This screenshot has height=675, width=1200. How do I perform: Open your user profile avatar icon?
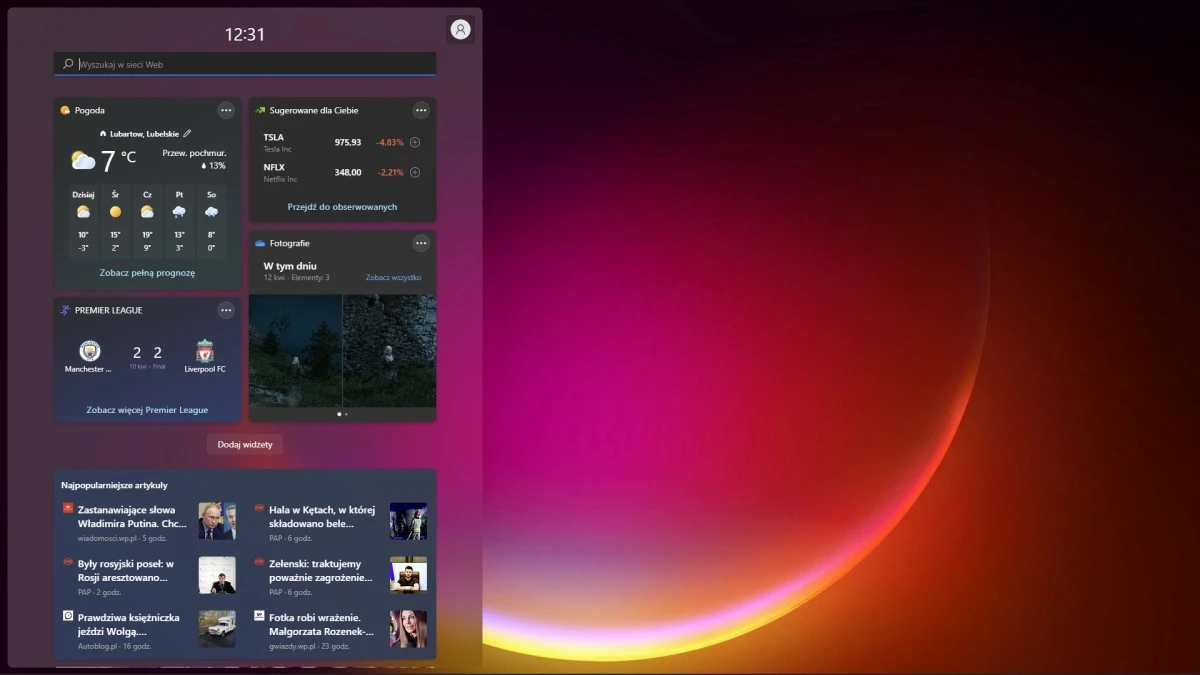460,29
